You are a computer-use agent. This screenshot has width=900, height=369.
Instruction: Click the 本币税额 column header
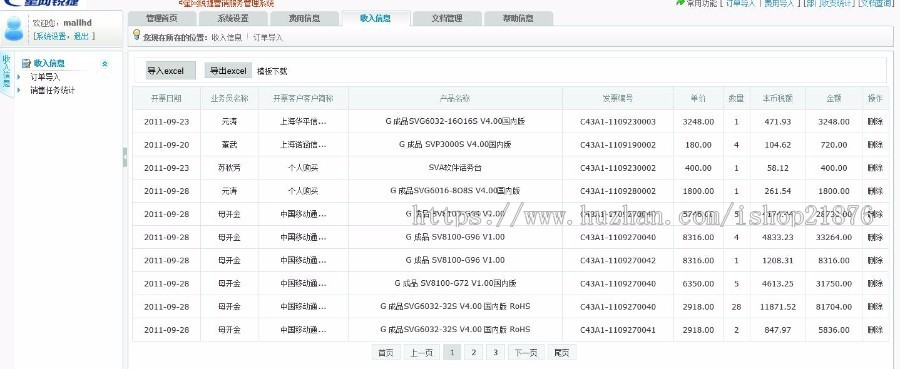click(778, 98)
